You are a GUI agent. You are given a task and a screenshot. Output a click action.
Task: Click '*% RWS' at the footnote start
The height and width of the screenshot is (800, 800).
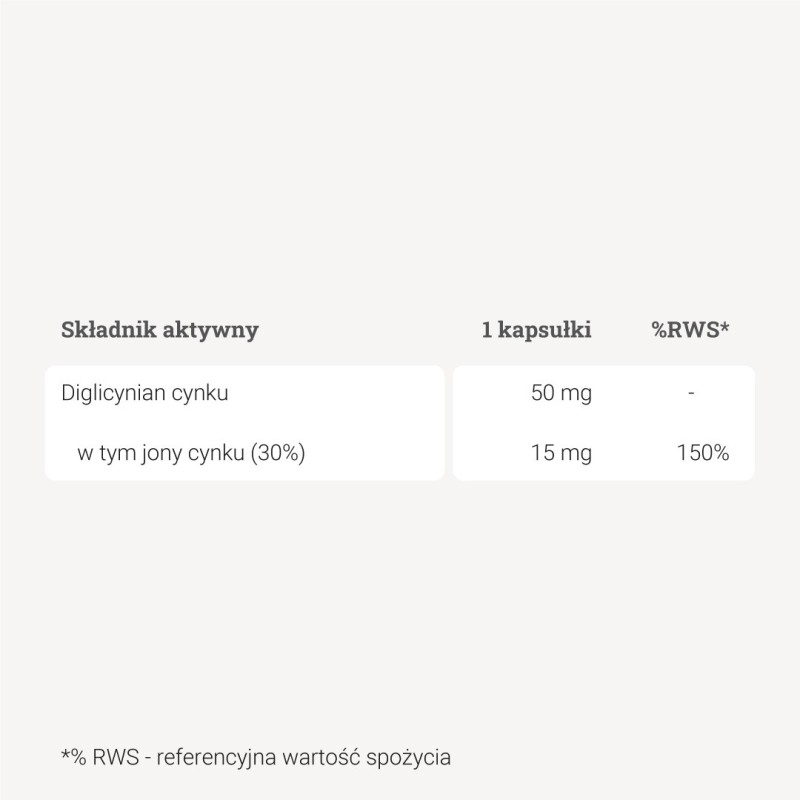pos(92,753)
